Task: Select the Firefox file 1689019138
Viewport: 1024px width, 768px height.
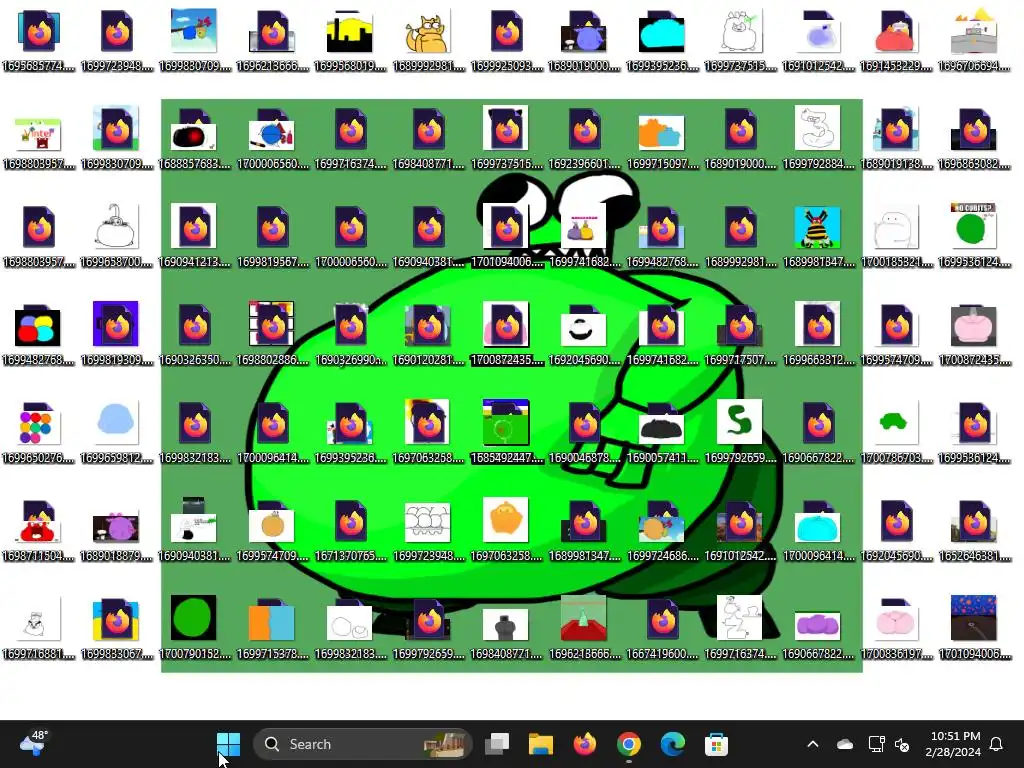Action: click(x=896, y=138)
